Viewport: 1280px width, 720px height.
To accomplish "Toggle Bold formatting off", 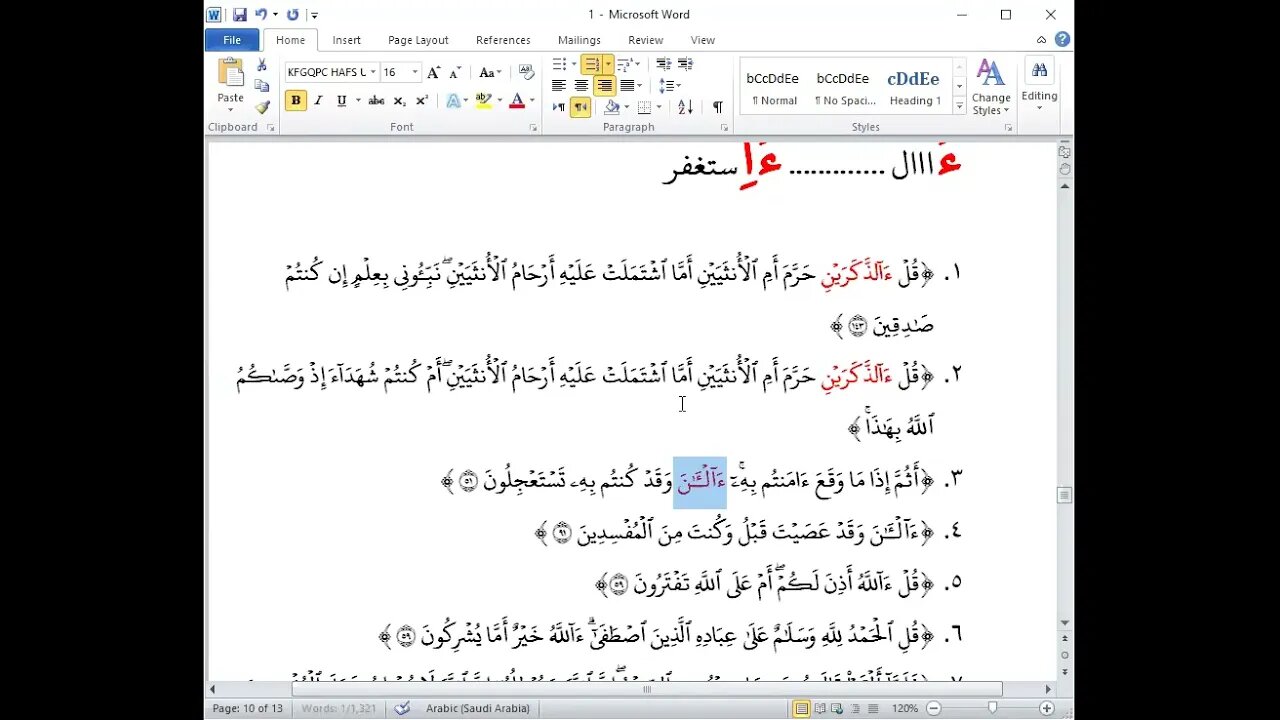I will [x=295, y=100].
